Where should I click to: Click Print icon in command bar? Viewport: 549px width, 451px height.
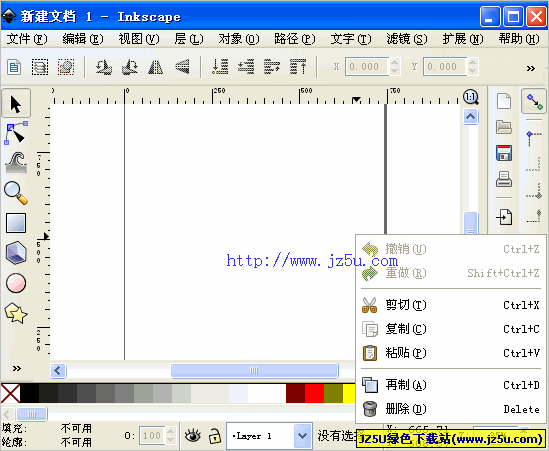[x=504, y=179]
